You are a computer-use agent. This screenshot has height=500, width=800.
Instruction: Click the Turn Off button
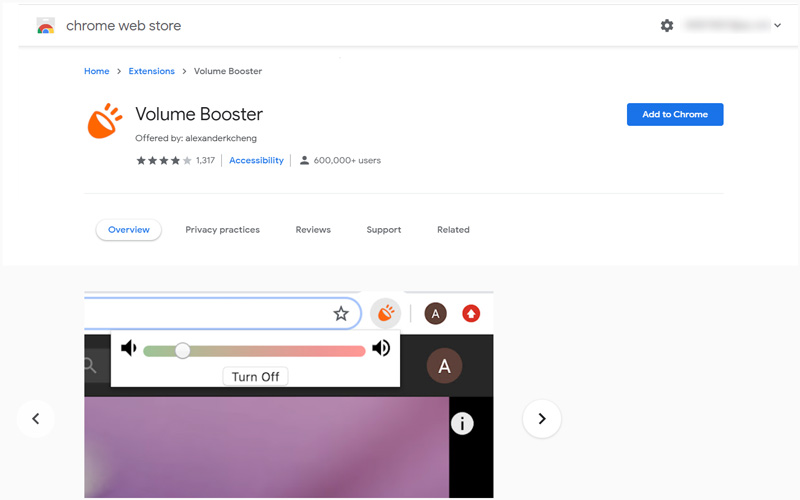[x=255, y=377]
